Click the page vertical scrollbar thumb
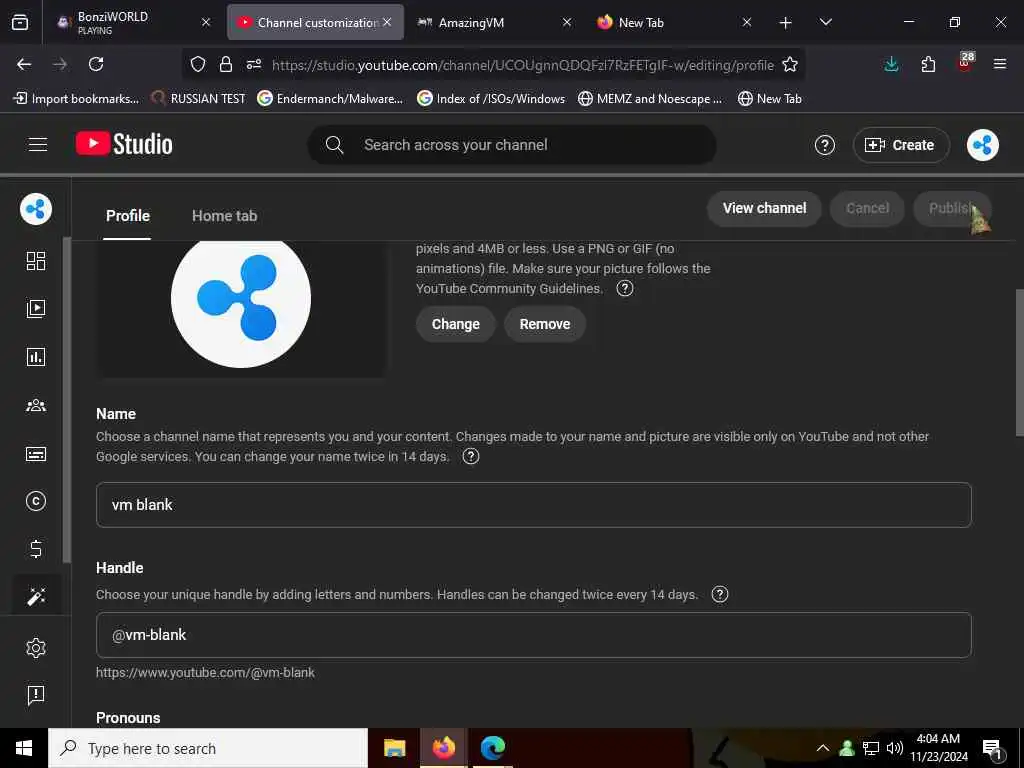The width and height of the screenshot is (1024, 768). (x=1019, y=362)
